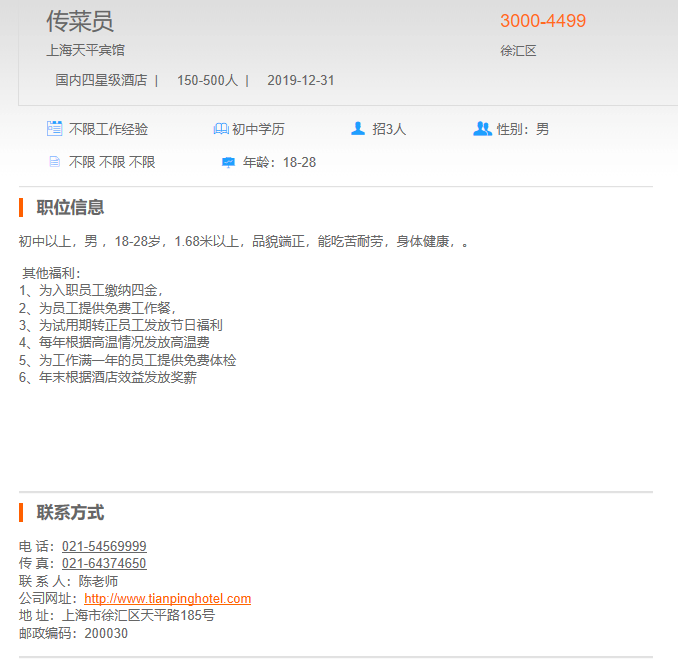Click the contact person name 陈老师

[x=99, y=581]
